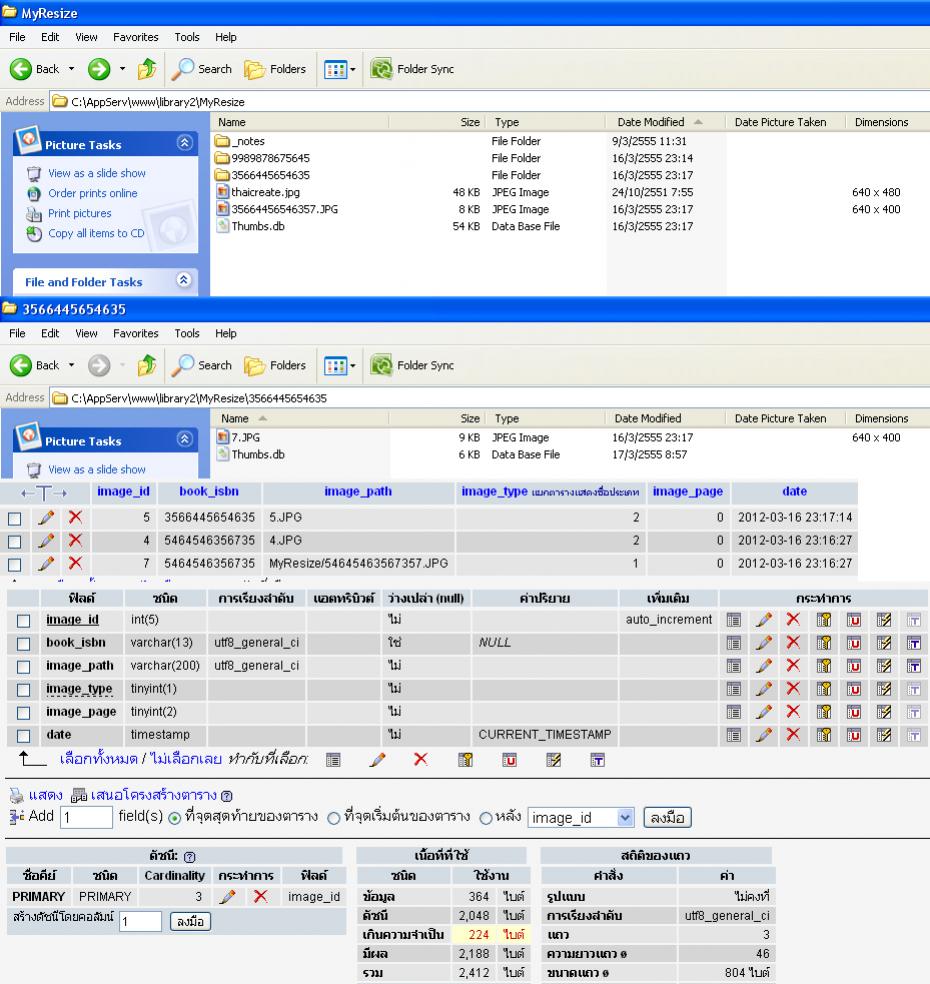Click browse icon for image_id field row

[734, 620]
